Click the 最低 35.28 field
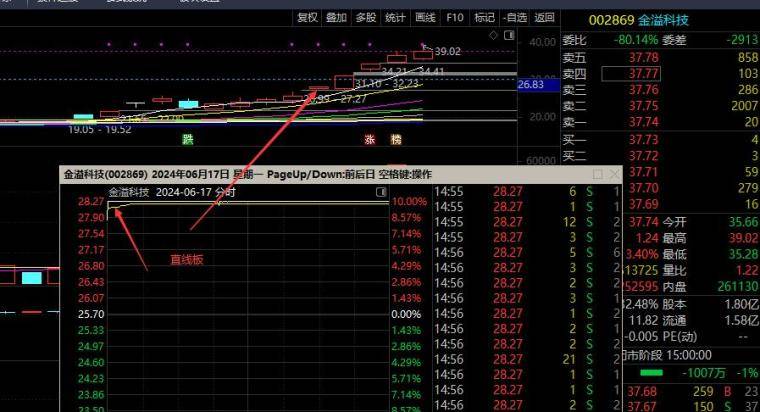 pos(710,254)
